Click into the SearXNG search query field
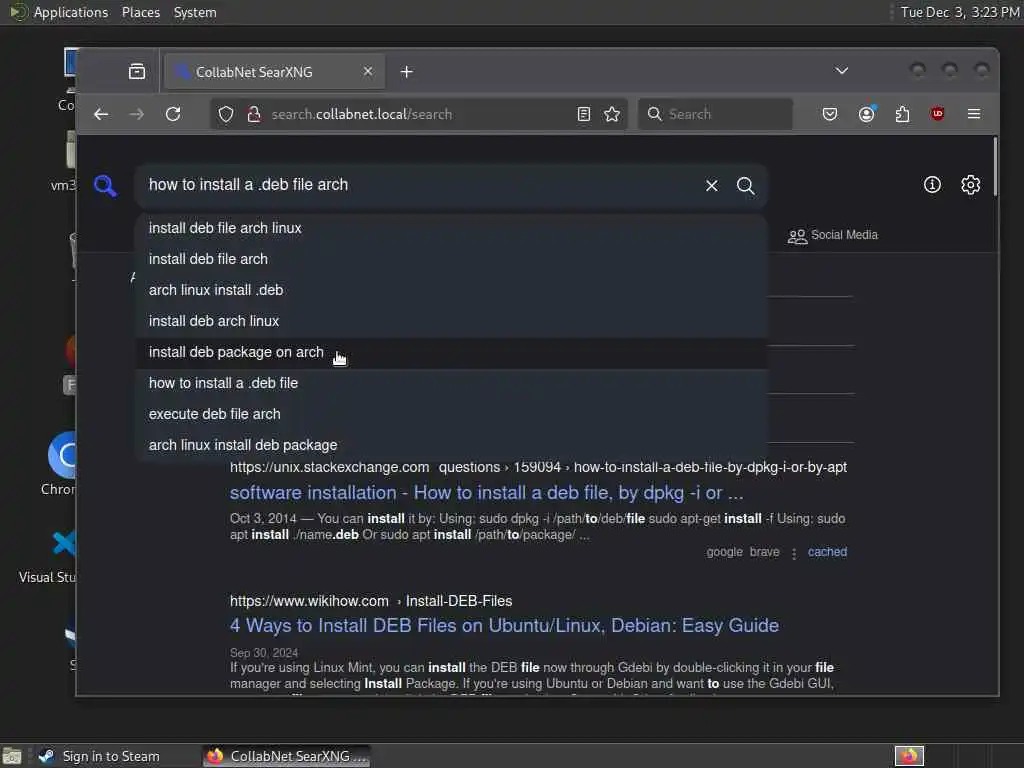1024x768 pixels. tap(418, 185)
